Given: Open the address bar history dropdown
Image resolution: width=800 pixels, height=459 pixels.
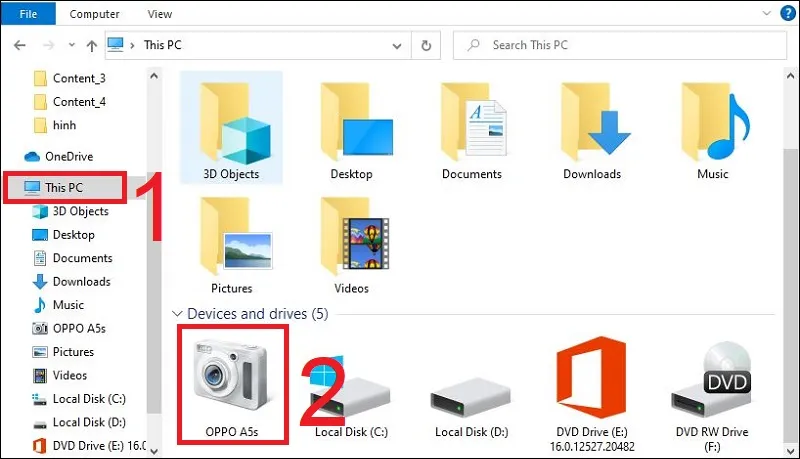Looking at the screenshot, I should tap(399, 45).
